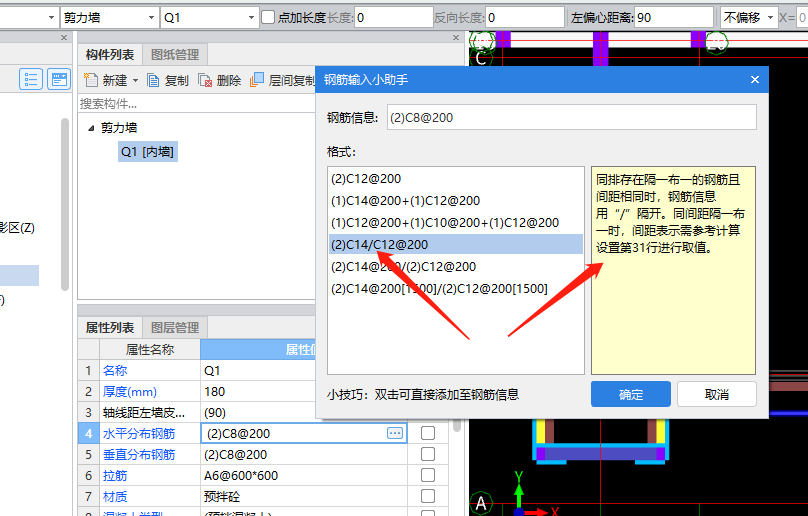Click the 名称 value Q1
This screenshot has width=808, height=516.
212,370
